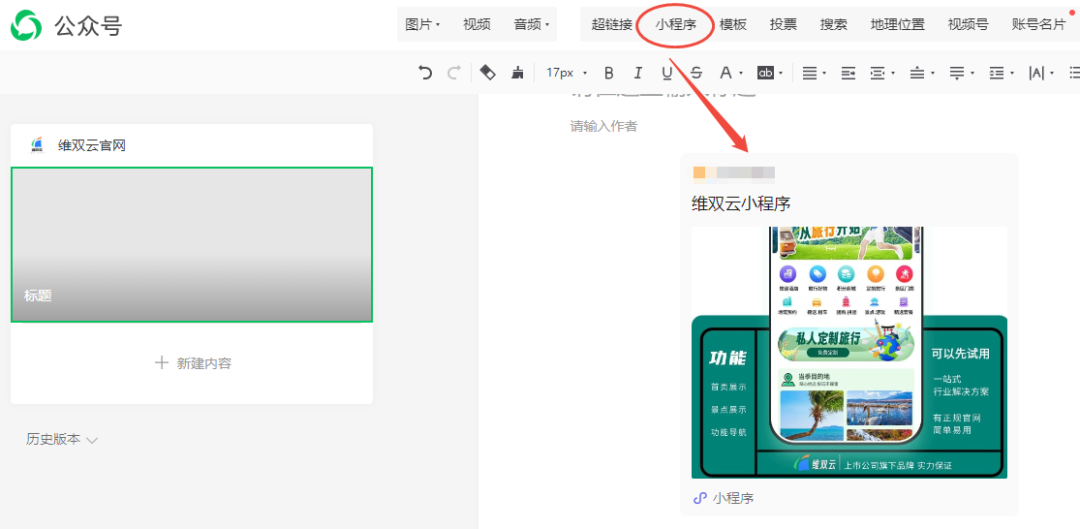This screenshot has height=529, width=1080.
Task: Open the 音频 insert menu
Action: coord(532,25)
